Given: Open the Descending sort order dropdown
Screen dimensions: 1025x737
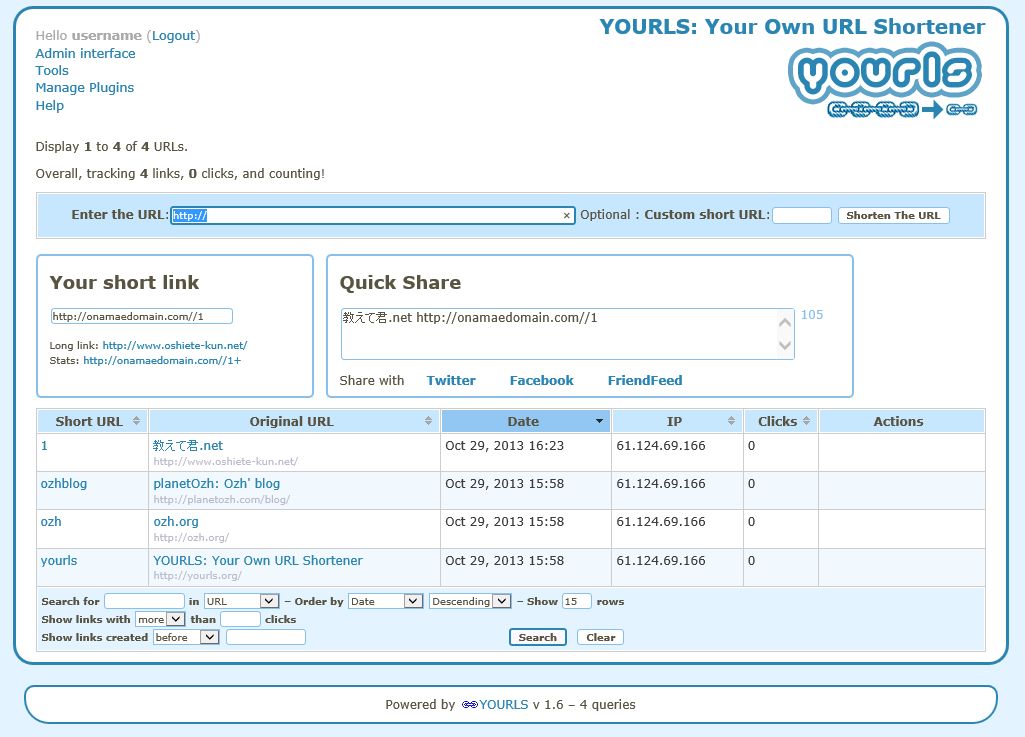Looking at the screenshot, I should (x=470, y=601).
